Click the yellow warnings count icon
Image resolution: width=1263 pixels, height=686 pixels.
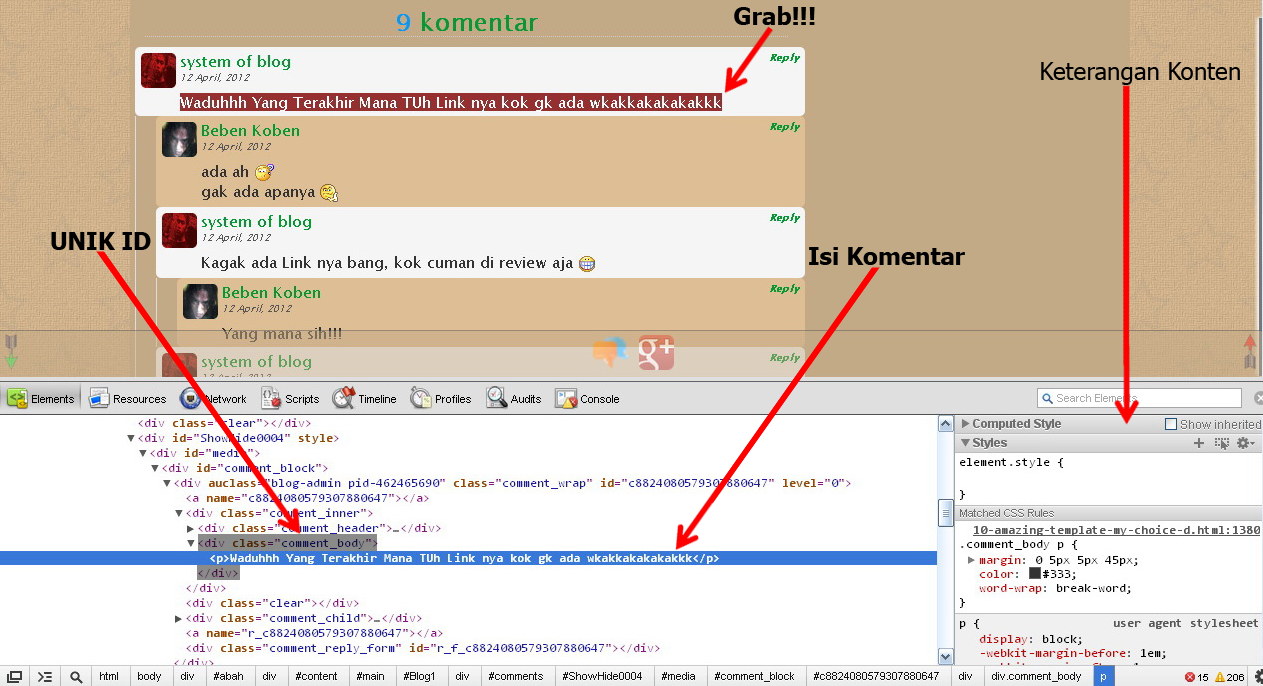[x=1221, y=677]
